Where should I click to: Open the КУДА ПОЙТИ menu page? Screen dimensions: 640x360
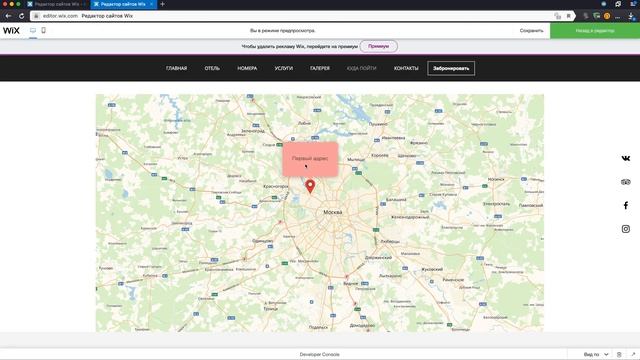tap(362, 69)
